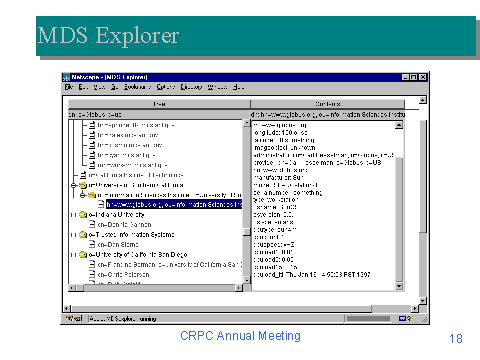Expand the o=Trusted Information Systems node
480x360 pixels.
(74, 235)
